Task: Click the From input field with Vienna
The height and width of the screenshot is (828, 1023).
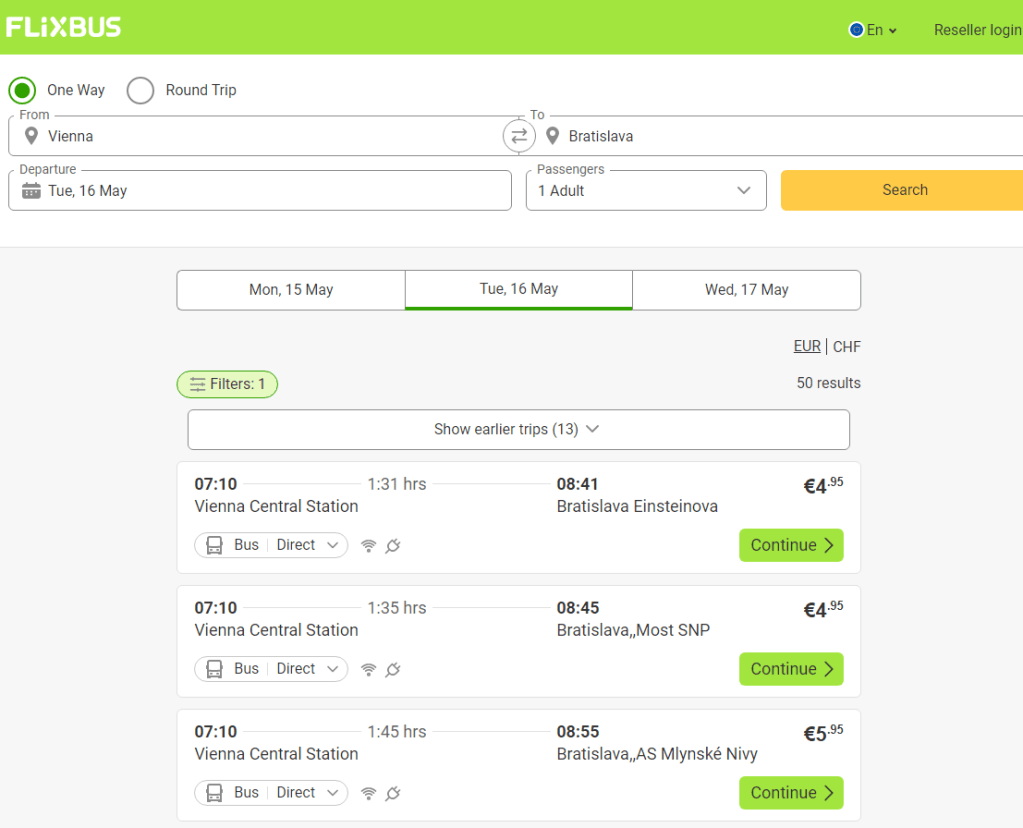Action: coord(260,136)
